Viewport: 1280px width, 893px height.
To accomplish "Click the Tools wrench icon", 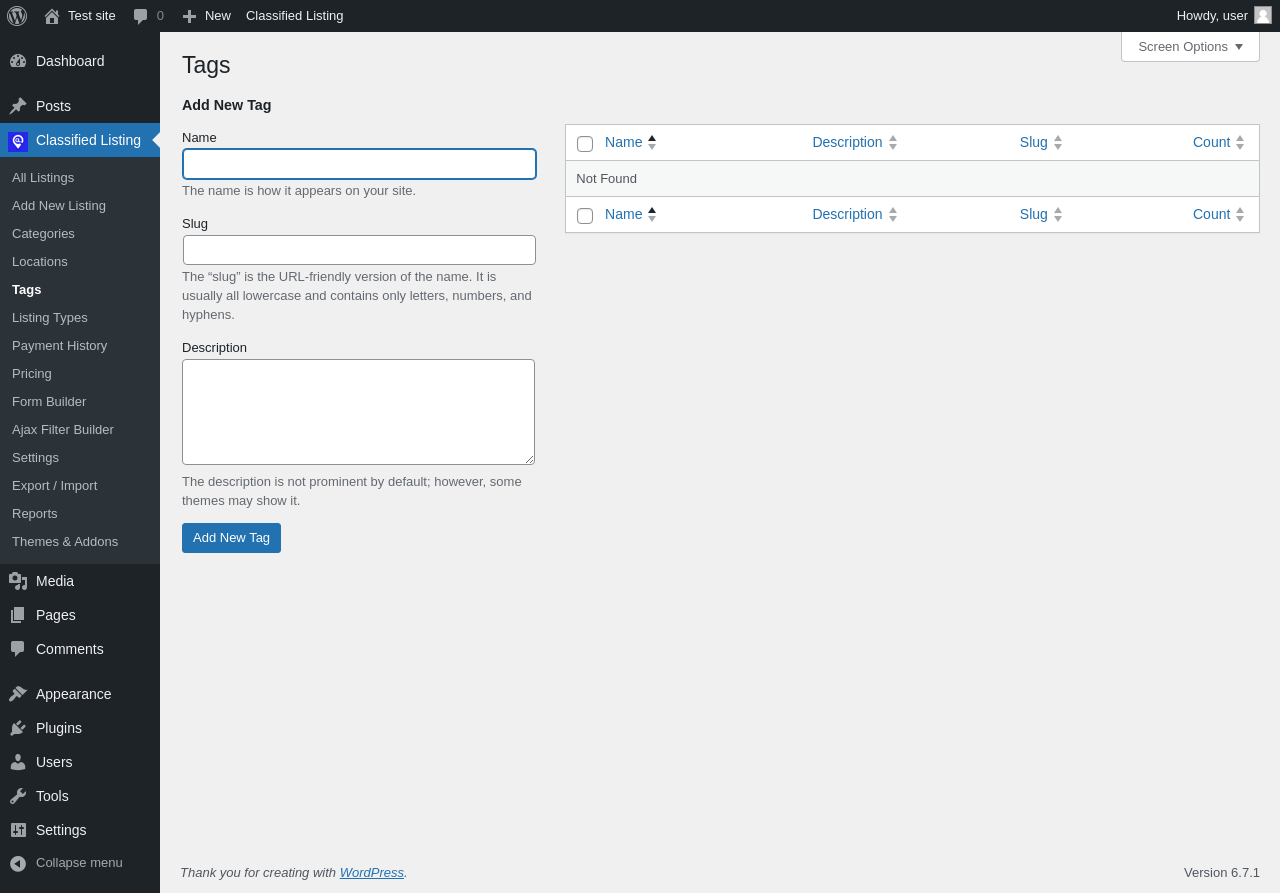I will [x=18, y=796].
